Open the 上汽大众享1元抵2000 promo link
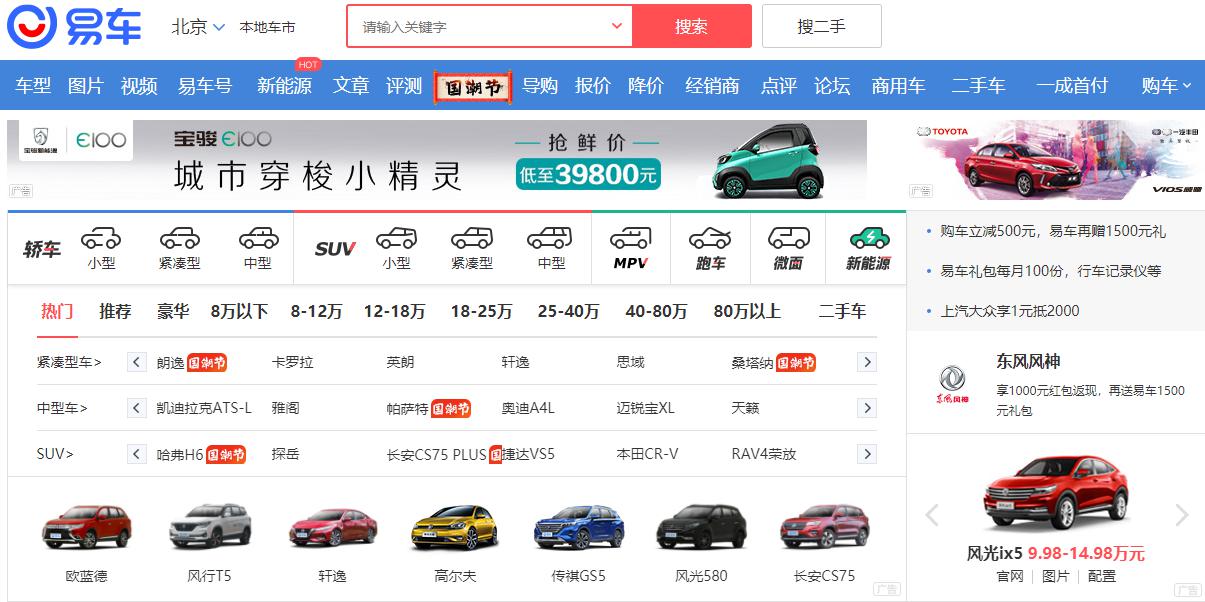1205x602 pixels. tap(1010, 311)
